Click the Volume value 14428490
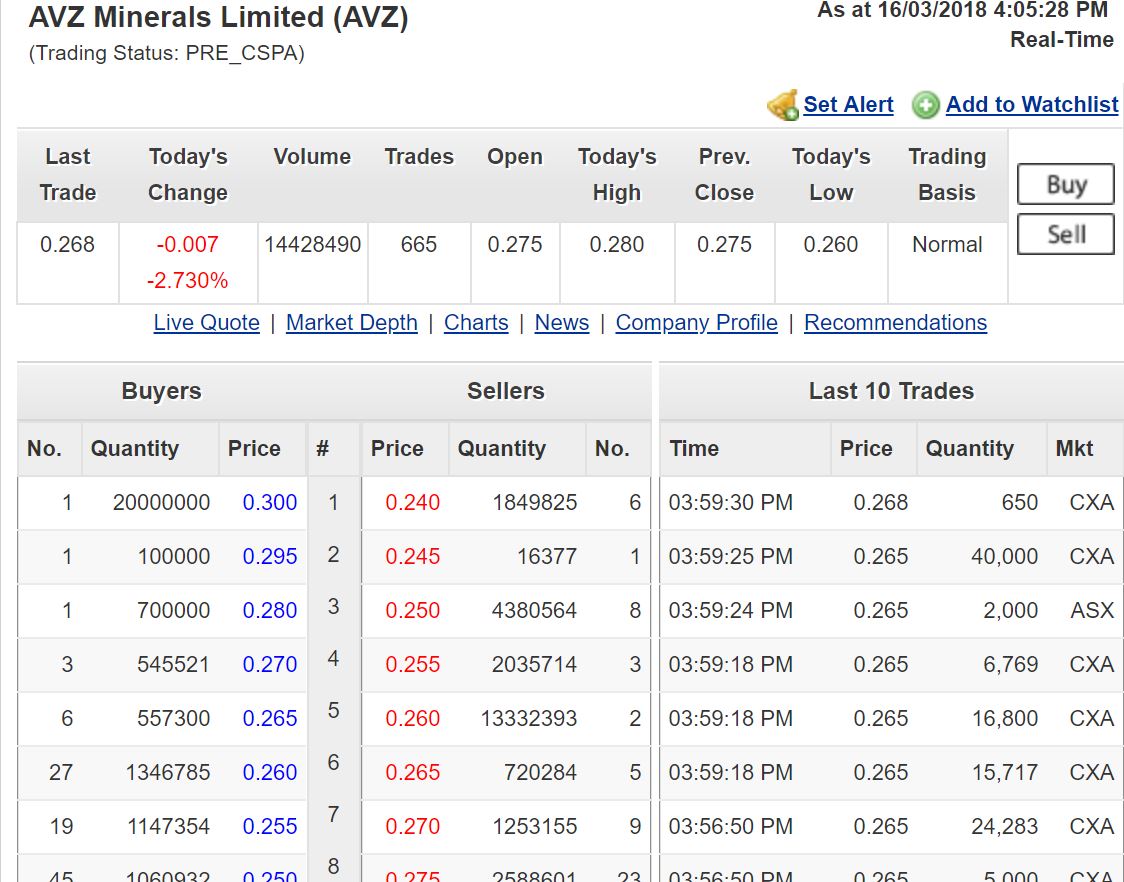 313,245
